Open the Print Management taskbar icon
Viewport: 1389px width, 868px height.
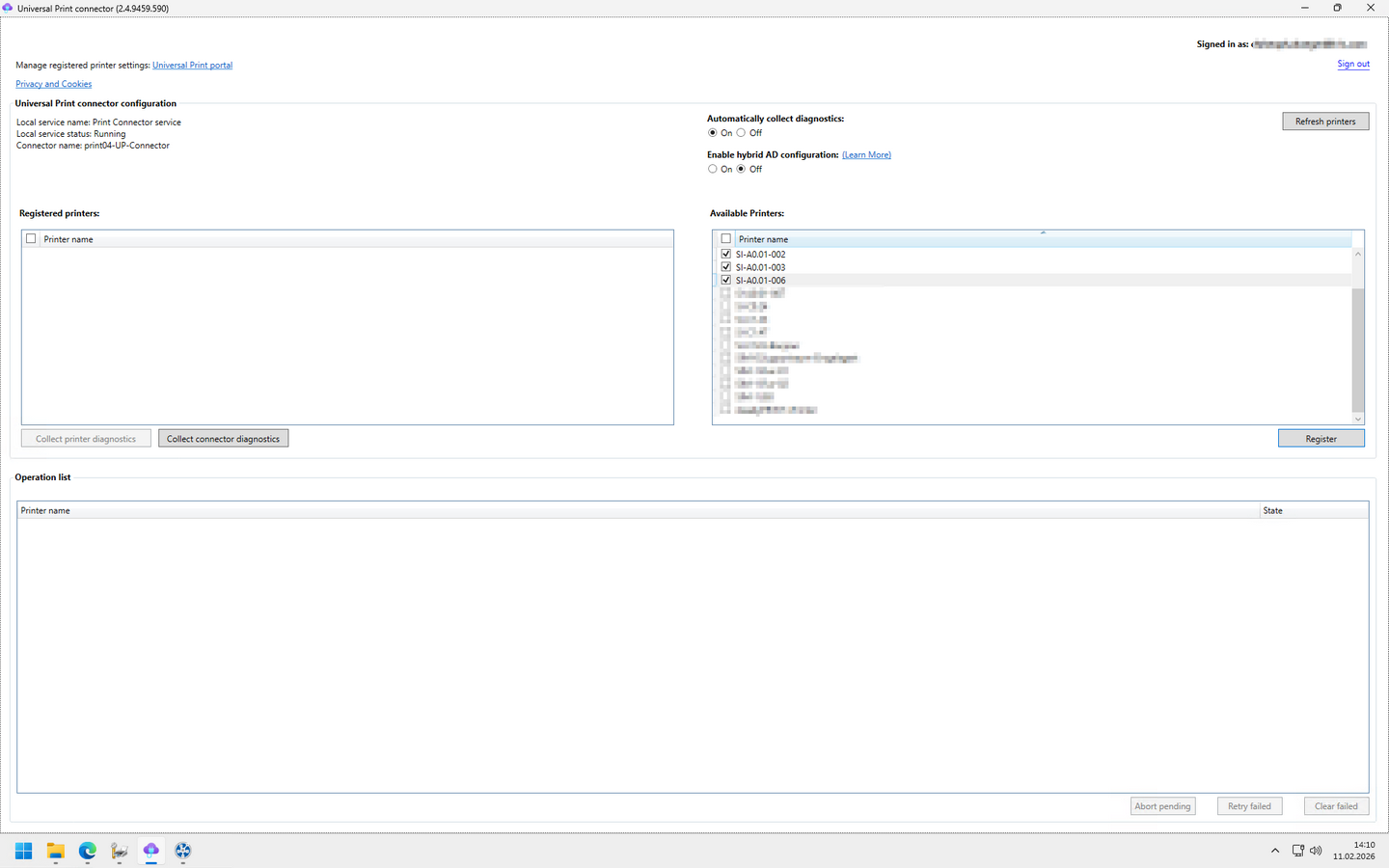coord(120,851)
